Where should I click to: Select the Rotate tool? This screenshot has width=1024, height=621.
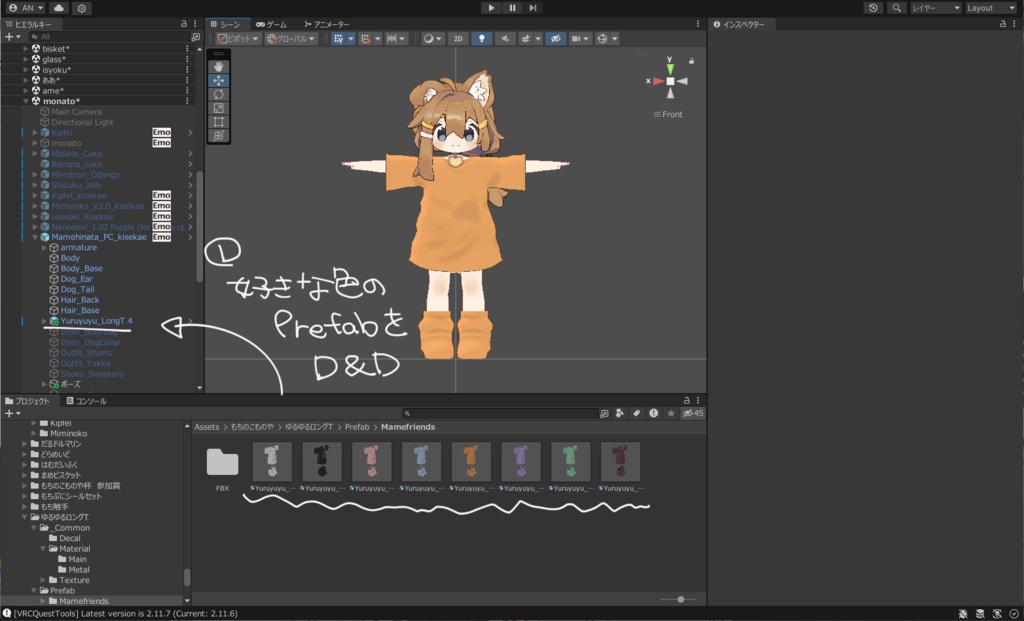point(219,94)
